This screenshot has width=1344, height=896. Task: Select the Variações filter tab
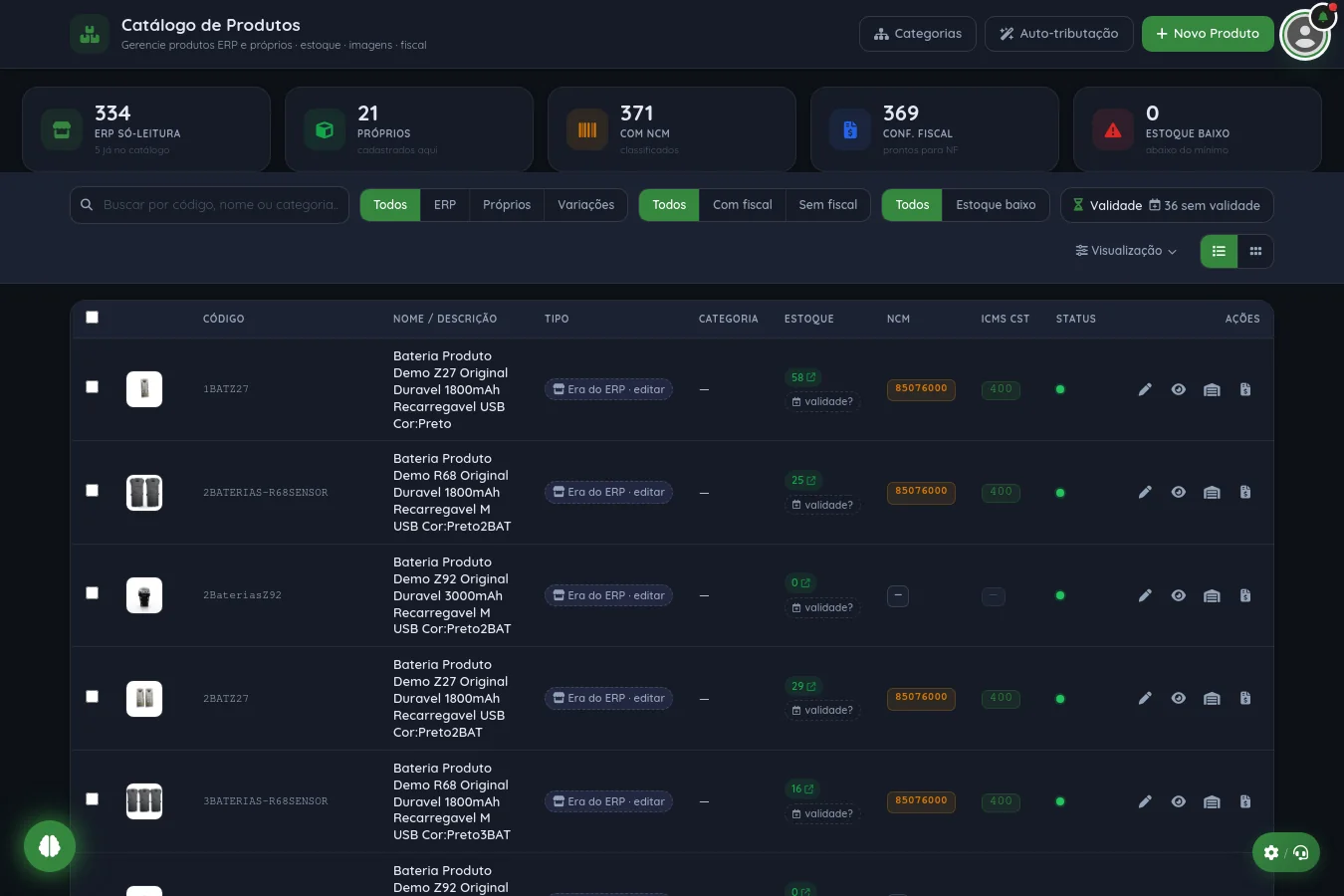pos(585,205)
